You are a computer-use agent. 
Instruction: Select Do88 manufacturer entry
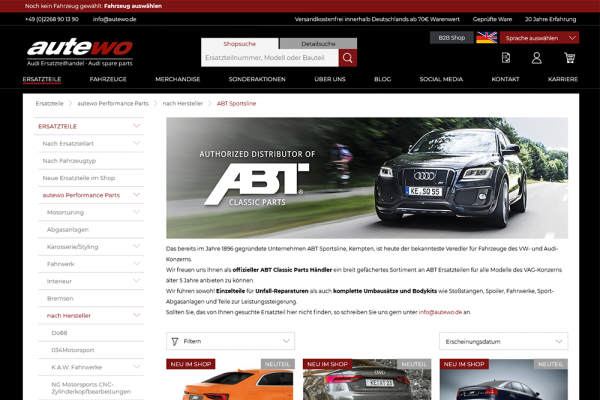point(59,333)
